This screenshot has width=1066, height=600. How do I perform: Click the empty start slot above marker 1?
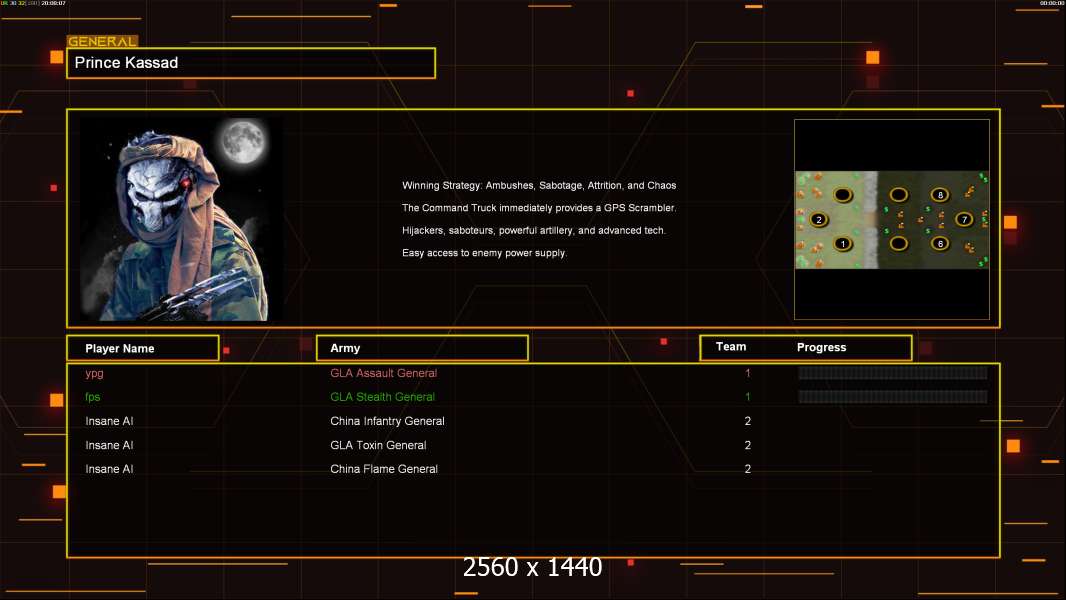[843, 195]
